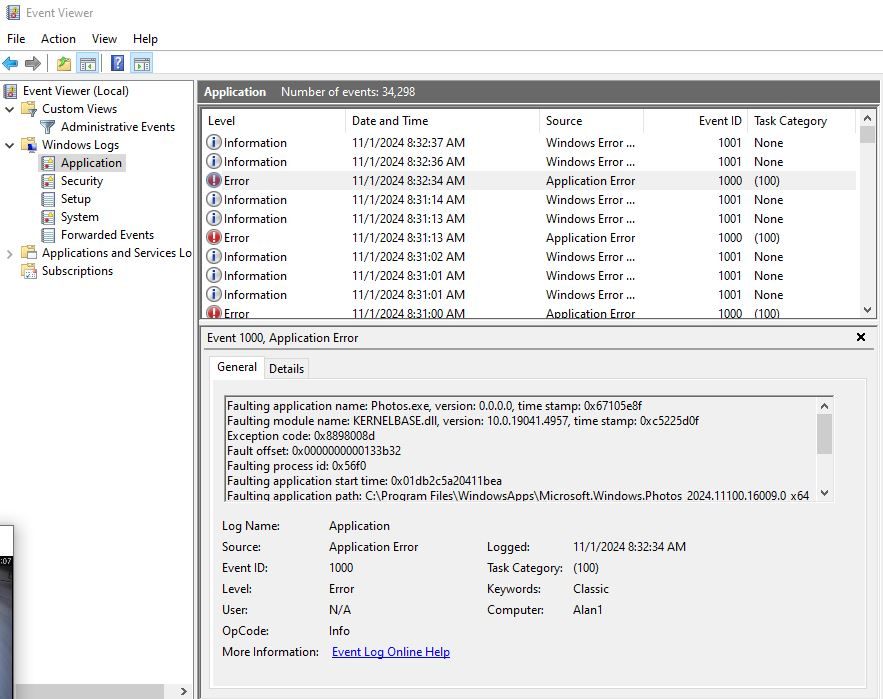Click the Up one level folder icon
Viewport: 883px width, 699px height.
tap(64, 63)
